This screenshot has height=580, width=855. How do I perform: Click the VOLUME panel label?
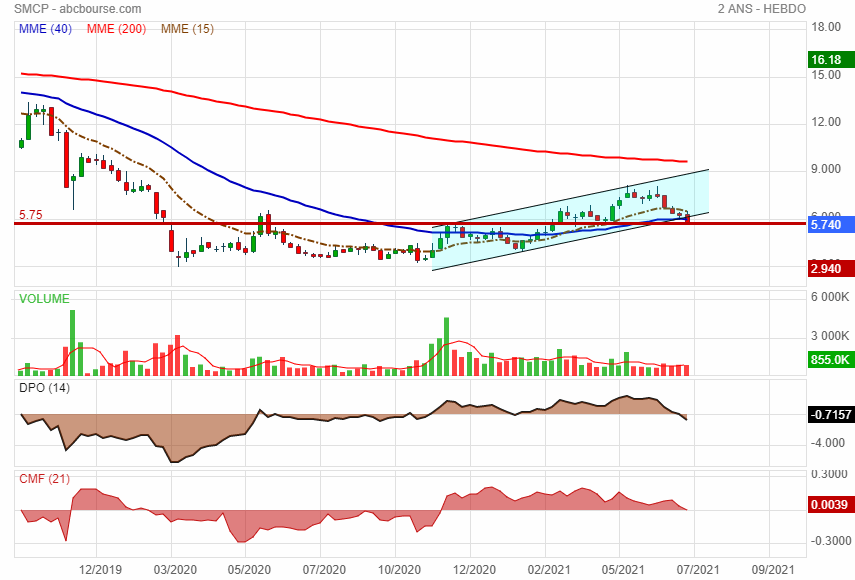(x=44, y=299)
